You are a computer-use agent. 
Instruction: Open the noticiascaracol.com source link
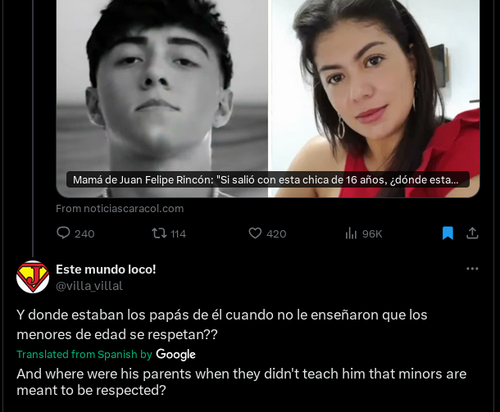tap(120, 209)
